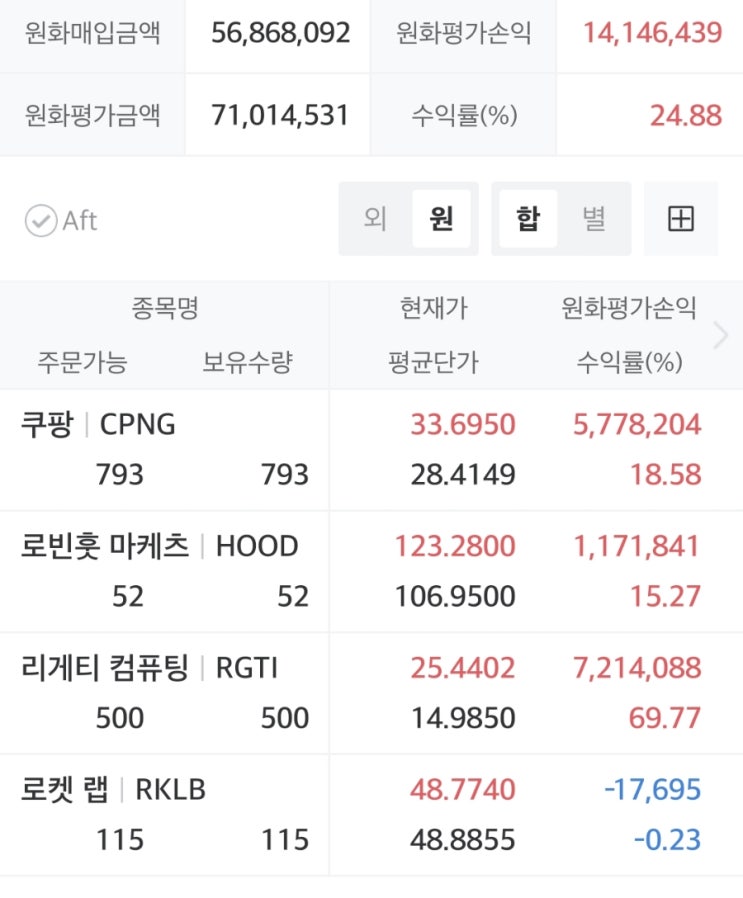Image resolution: width=743 pixels, height=898 pixels.
Task: Show more columns with right chevron
Action: (x=721, y=335)
